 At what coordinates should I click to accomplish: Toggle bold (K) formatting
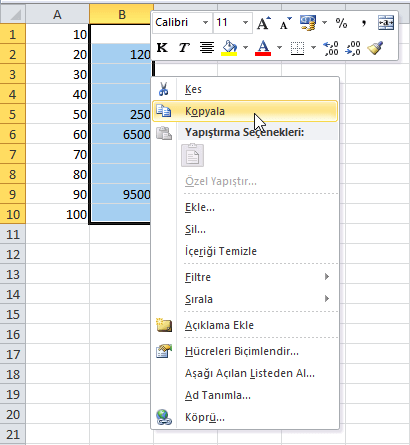point(162,48)
